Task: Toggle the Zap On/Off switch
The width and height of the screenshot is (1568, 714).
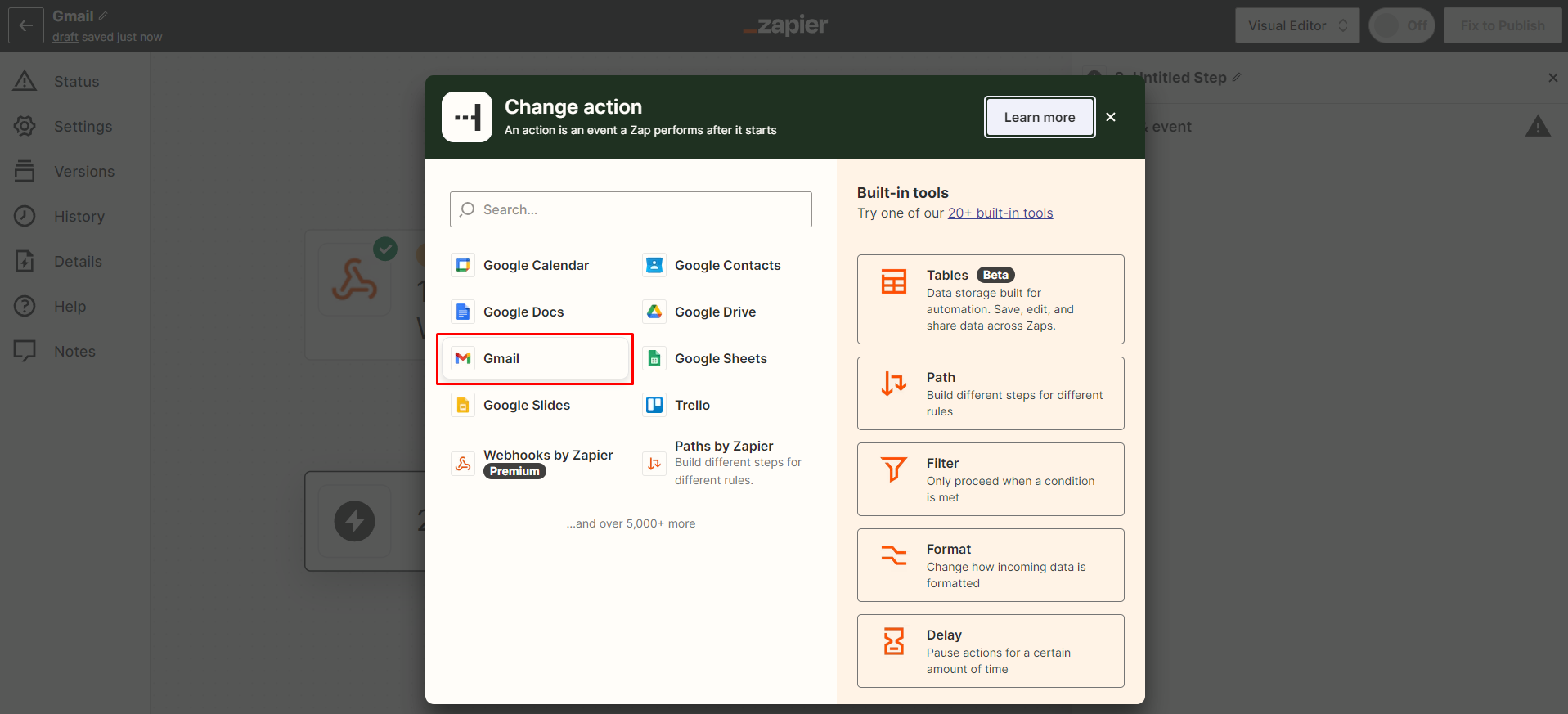Action: coord(1402,25)
